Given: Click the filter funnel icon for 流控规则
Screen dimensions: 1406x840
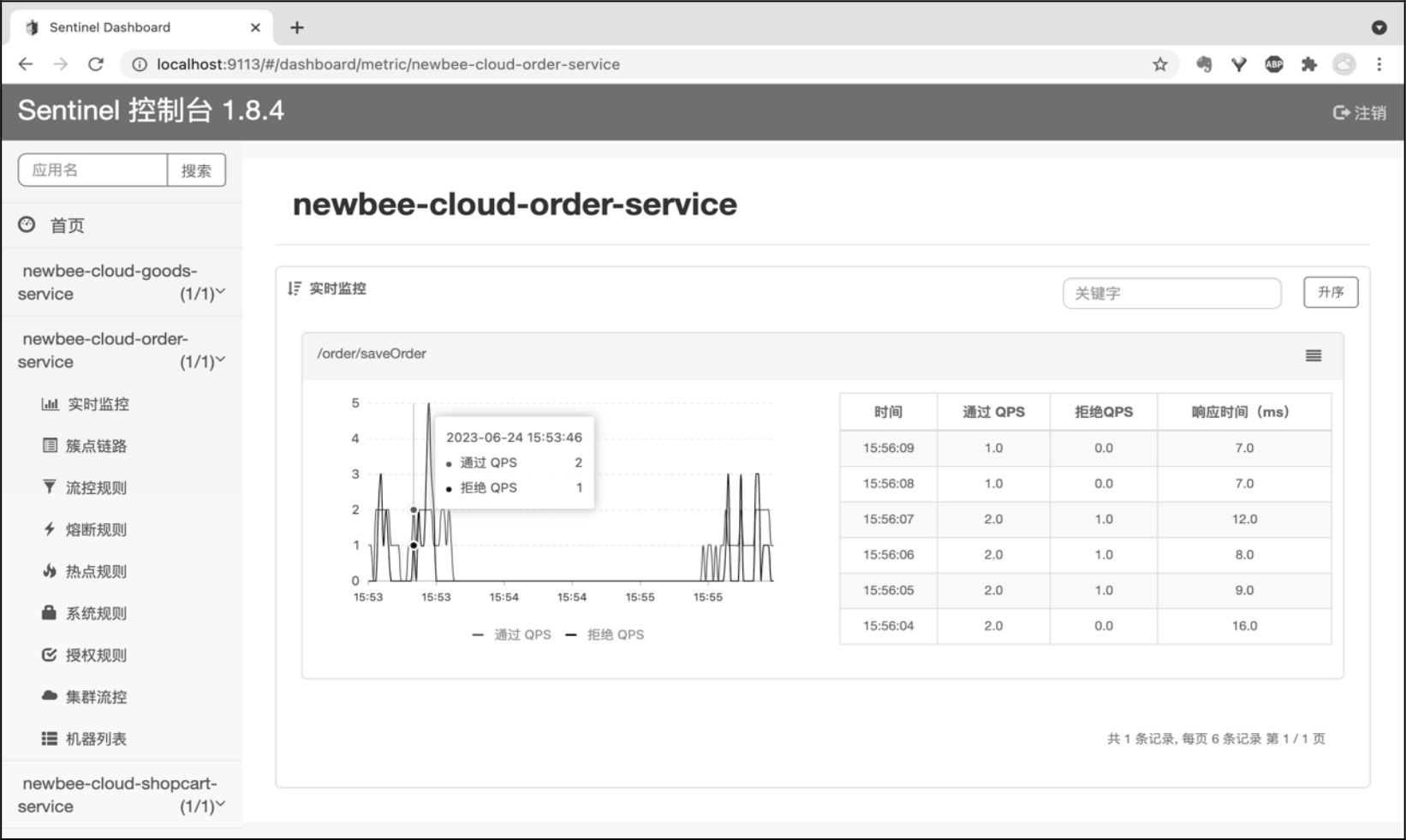Looking at the screenshot, I should [x=50, y=487].
